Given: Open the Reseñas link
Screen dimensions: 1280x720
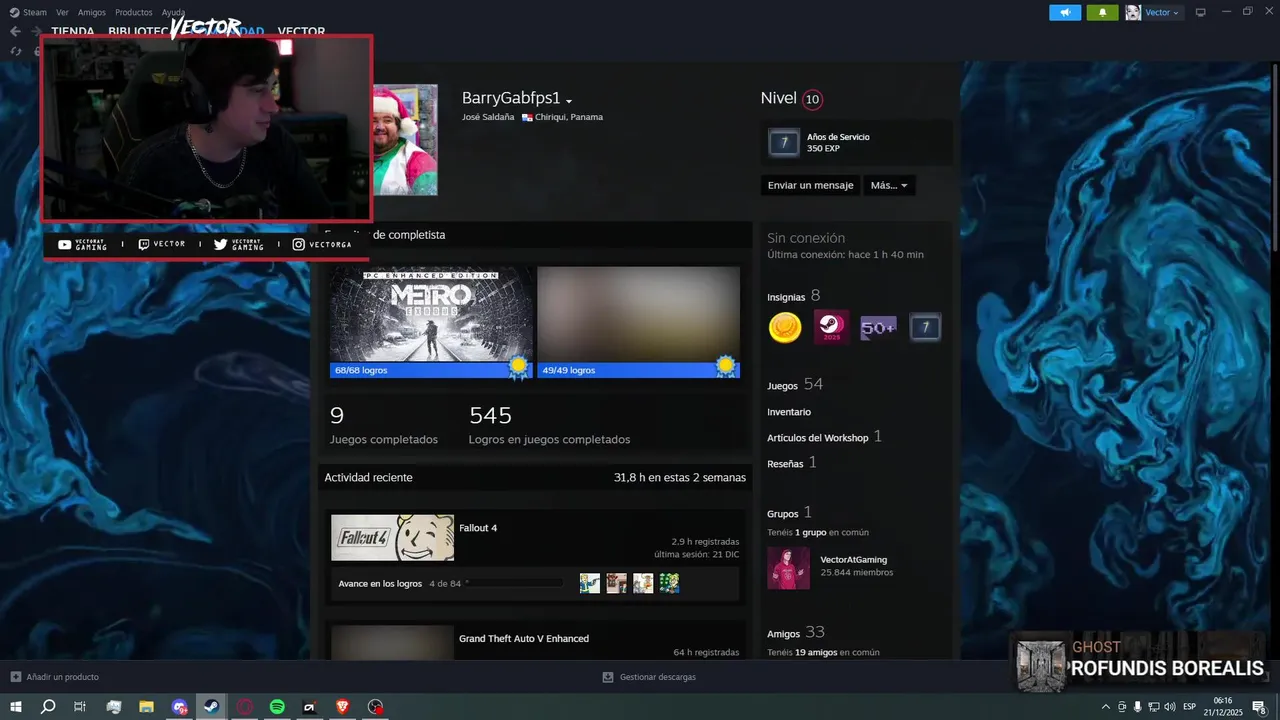Looking at the screenshot, I should 792,463.
